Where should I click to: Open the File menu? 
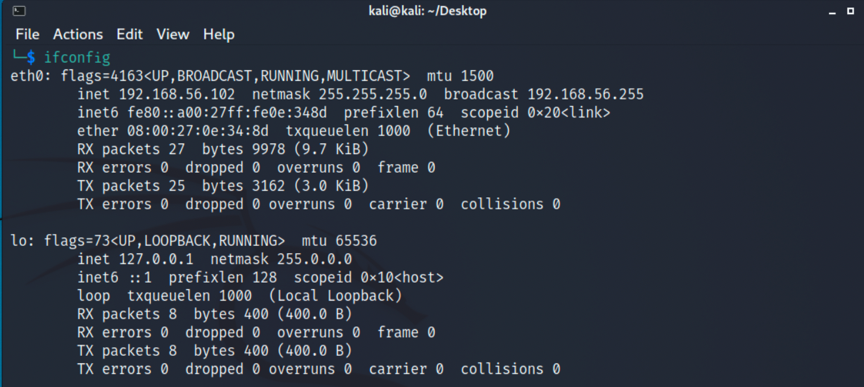28,35
